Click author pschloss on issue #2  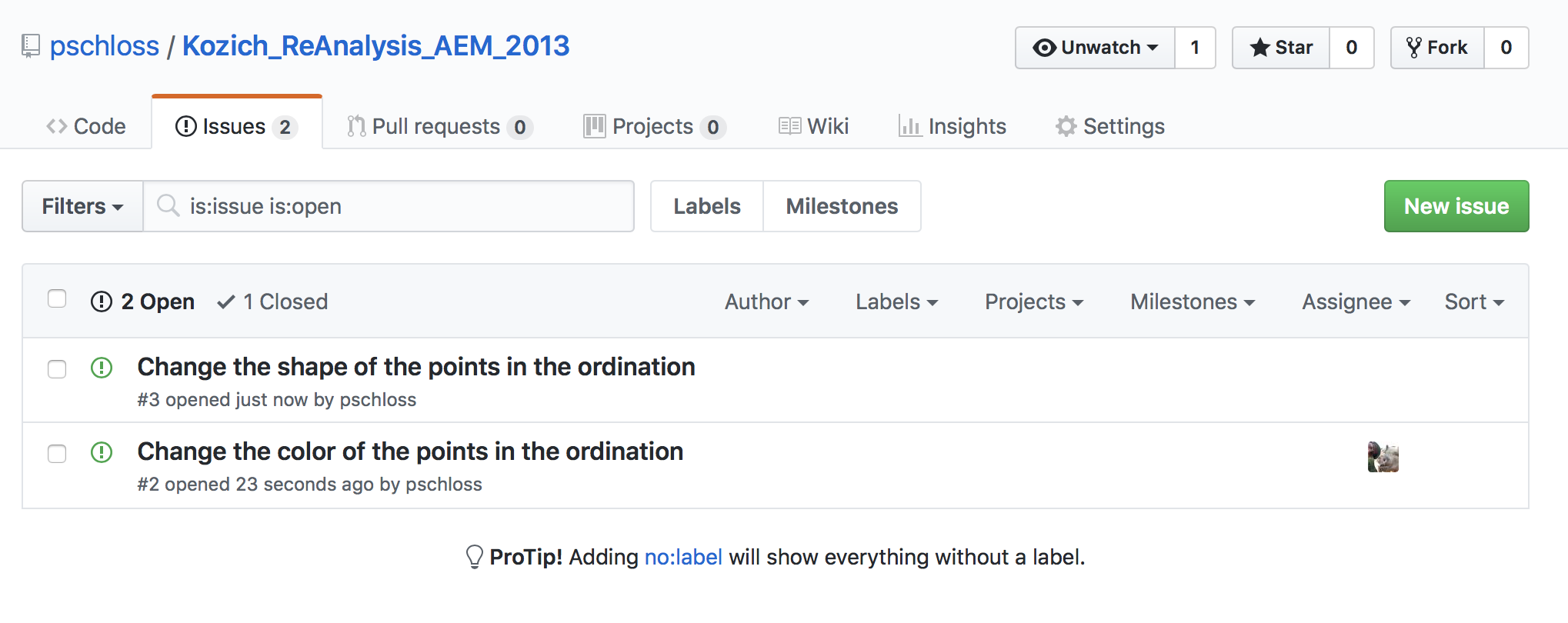444,485
